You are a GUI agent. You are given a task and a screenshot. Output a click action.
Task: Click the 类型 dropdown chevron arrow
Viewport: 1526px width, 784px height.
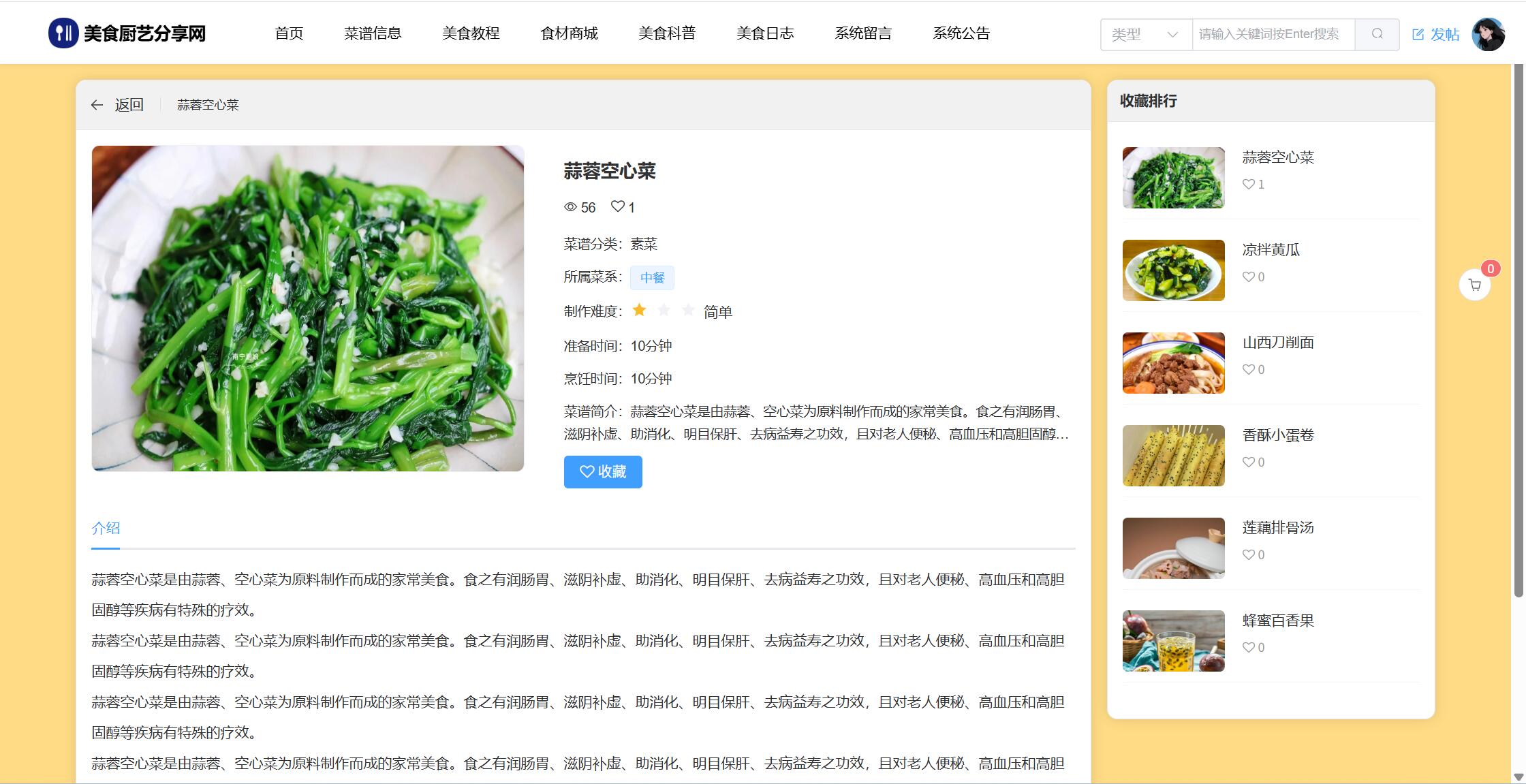pyautogui.click(x=1172, y=34)
